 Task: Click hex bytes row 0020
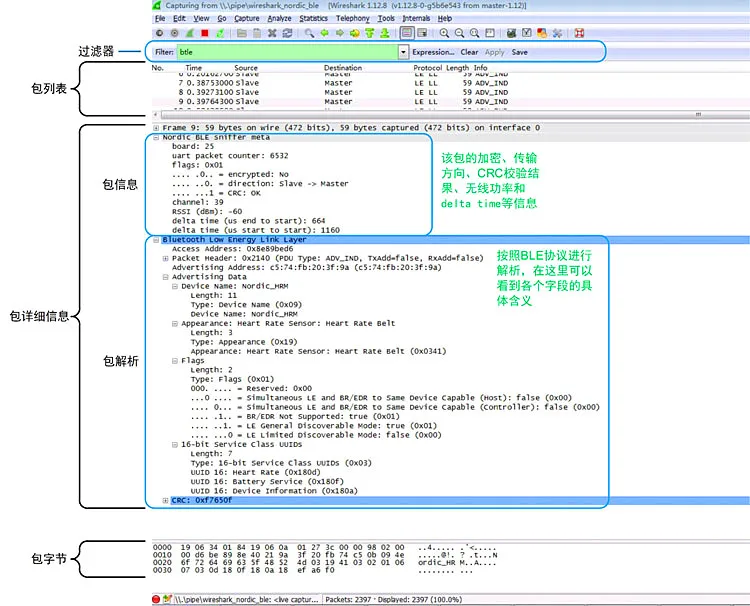click(x=325, y=562)
